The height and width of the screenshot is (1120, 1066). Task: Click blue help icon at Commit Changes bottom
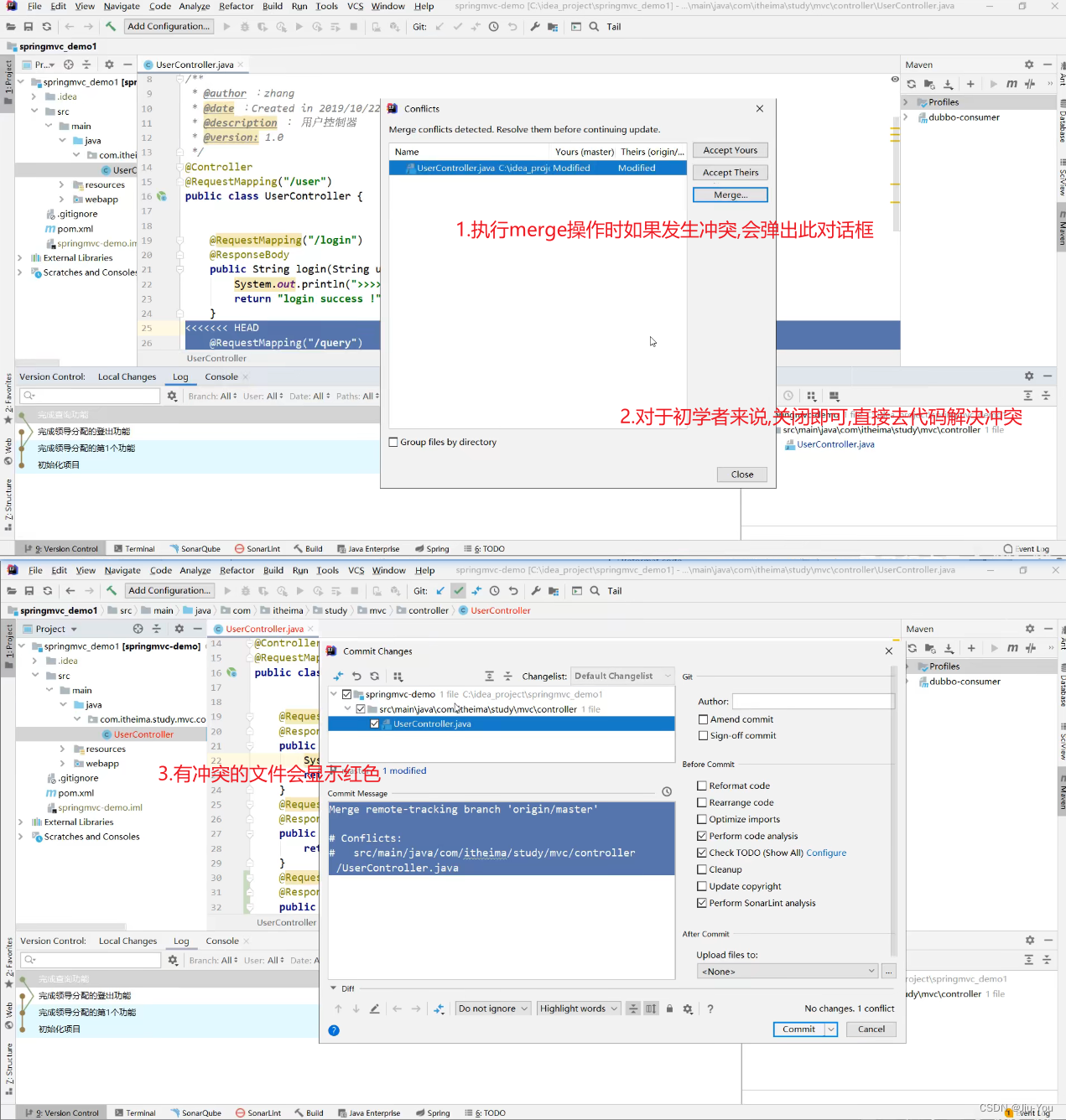[x=334, y=1030]
